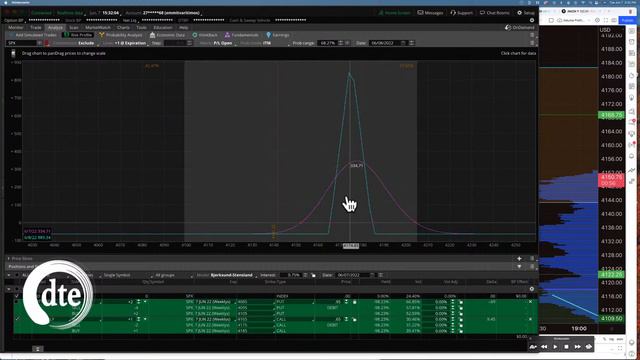Open the Setup gear menu
Image resolution: width=640 pixels, height=360 pixels.
(526, 13)
